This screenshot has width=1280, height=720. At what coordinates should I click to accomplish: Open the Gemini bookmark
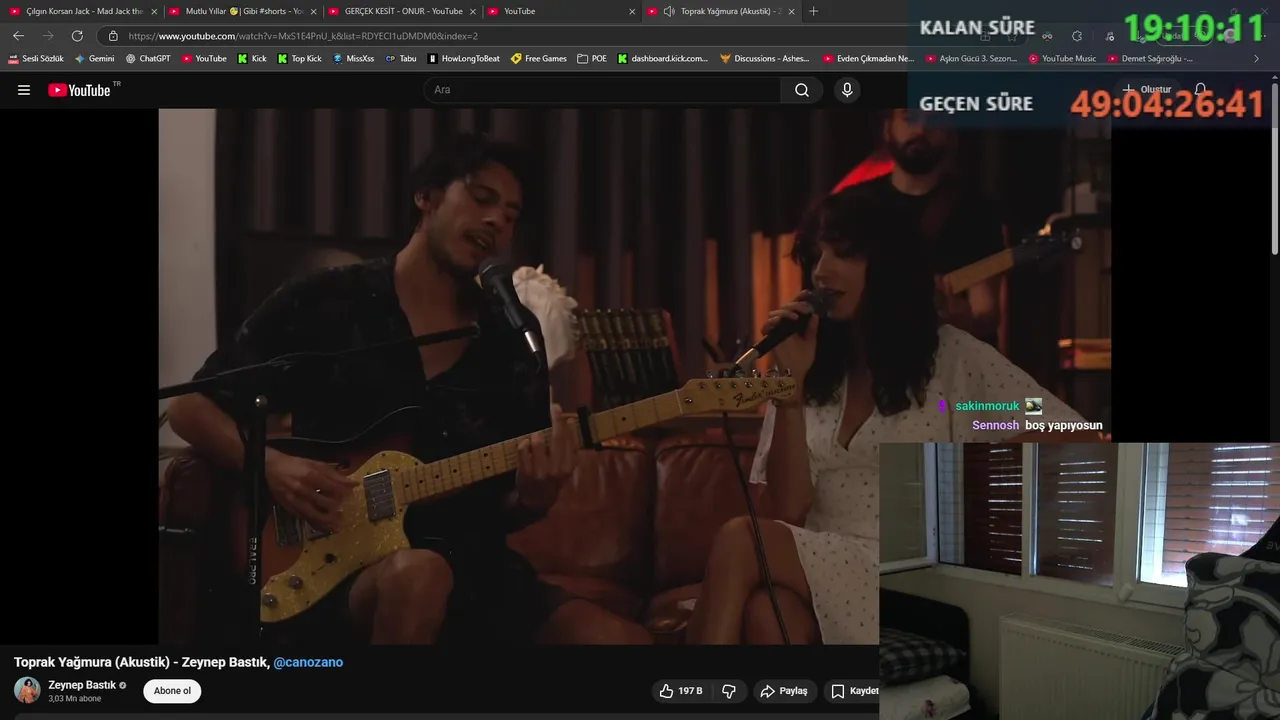(x=95, y=59)
